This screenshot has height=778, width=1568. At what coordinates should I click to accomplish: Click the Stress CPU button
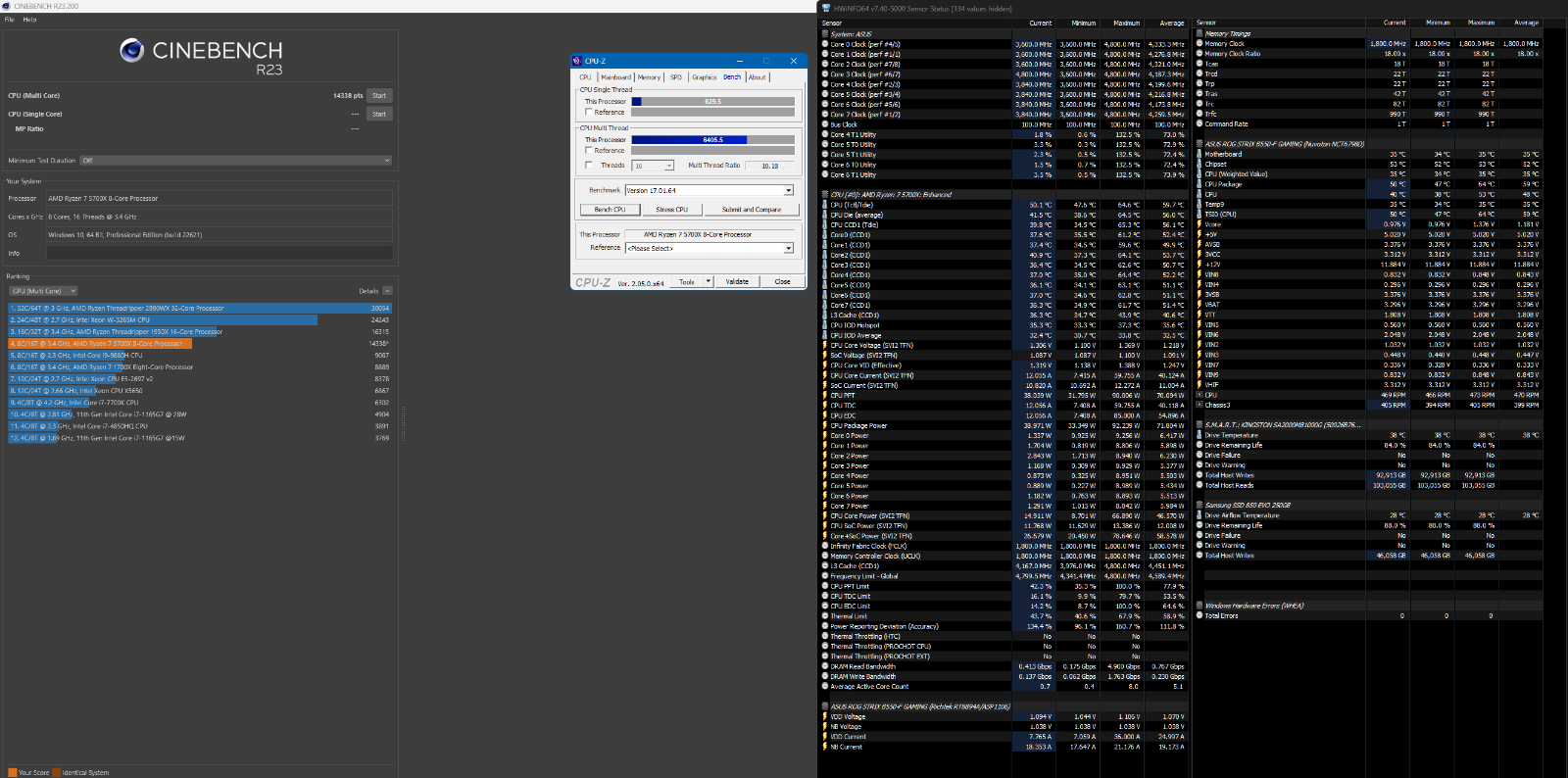tap(671, 210)
